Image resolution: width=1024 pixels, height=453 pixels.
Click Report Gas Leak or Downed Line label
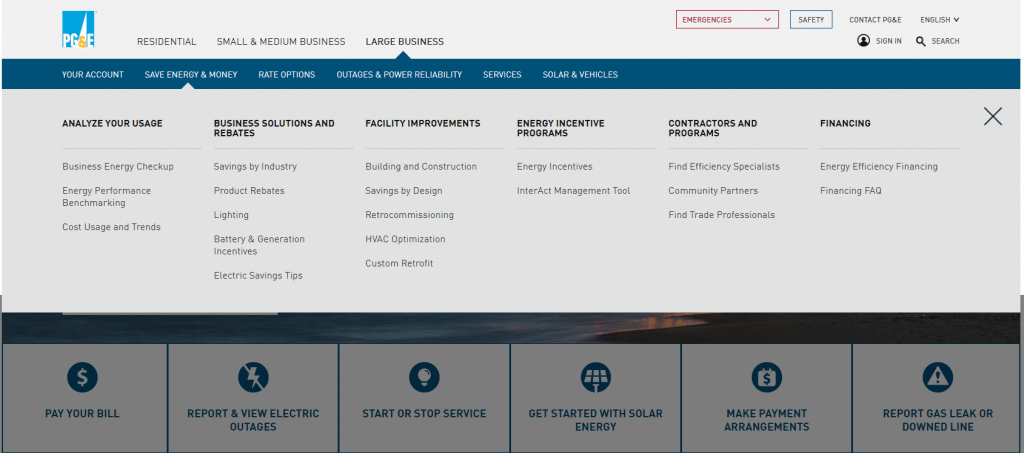click(938, 420)
